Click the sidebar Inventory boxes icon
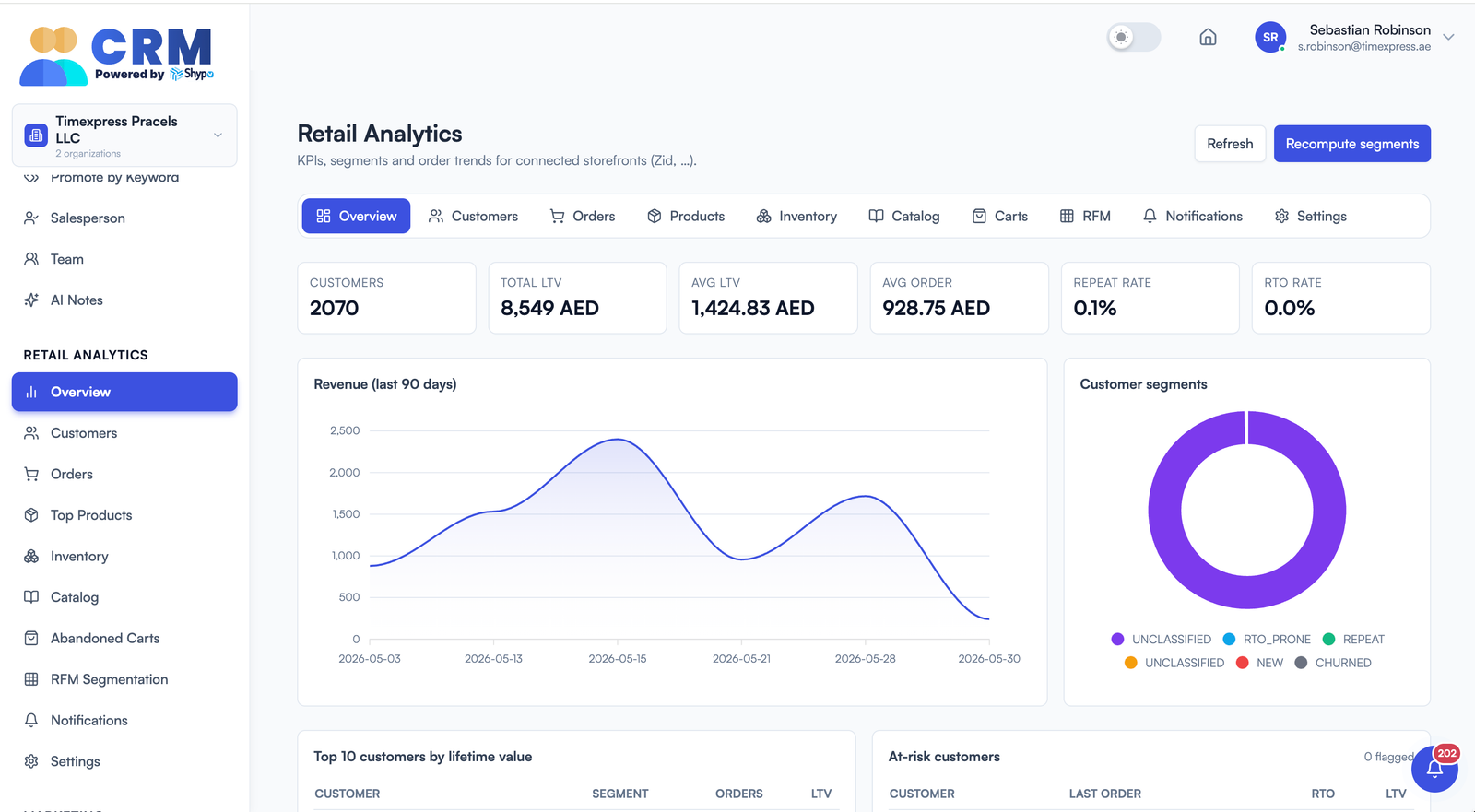The height and width of the screenshot is (812, 1475). click(x=31, y=556)
